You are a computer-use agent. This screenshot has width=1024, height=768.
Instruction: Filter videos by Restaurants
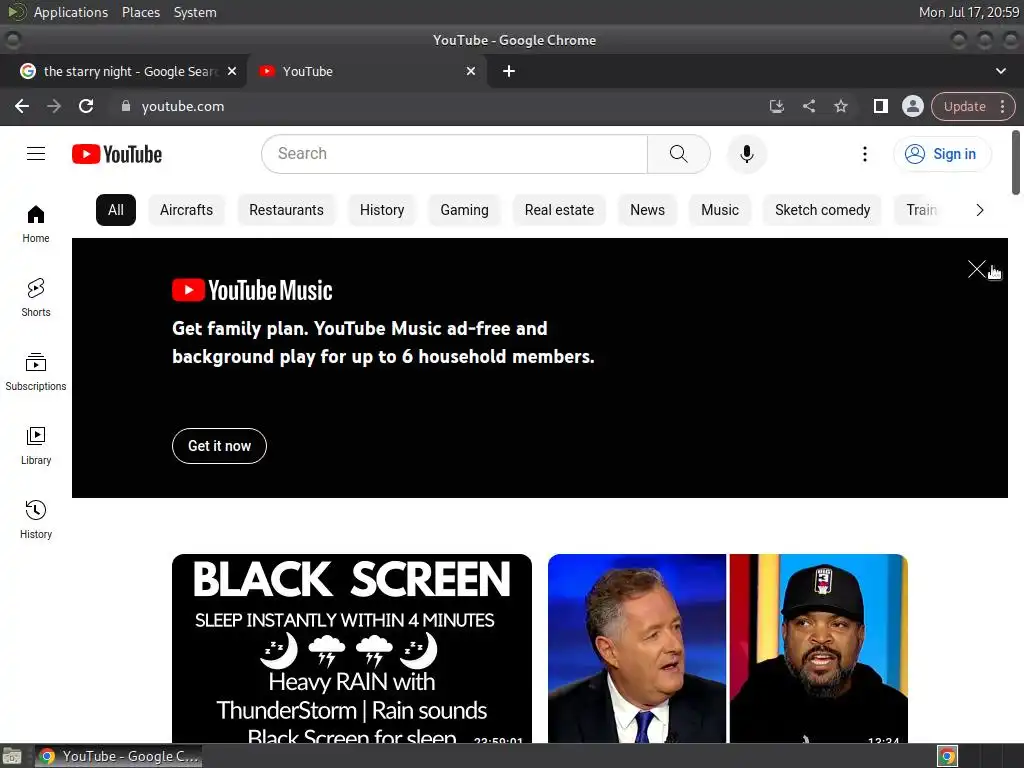(286, 210)
